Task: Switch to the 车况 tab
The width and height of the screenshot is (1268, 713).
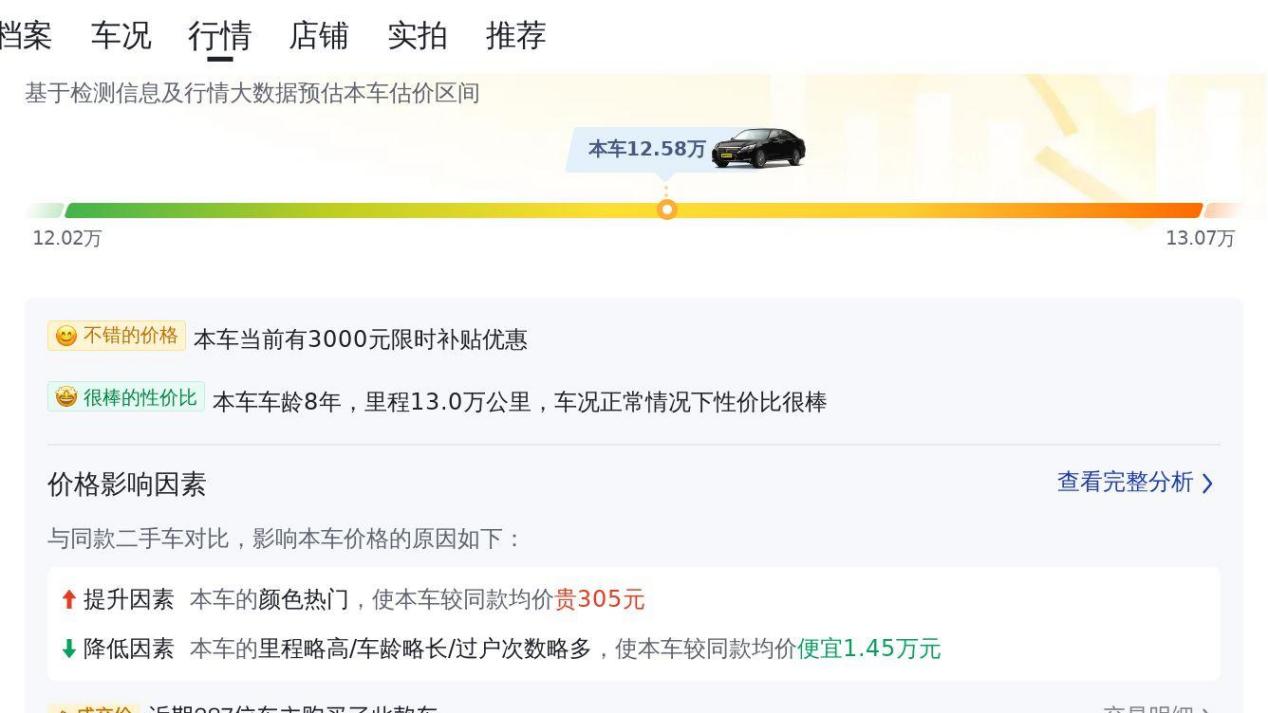Action: [x=121, y=36]
